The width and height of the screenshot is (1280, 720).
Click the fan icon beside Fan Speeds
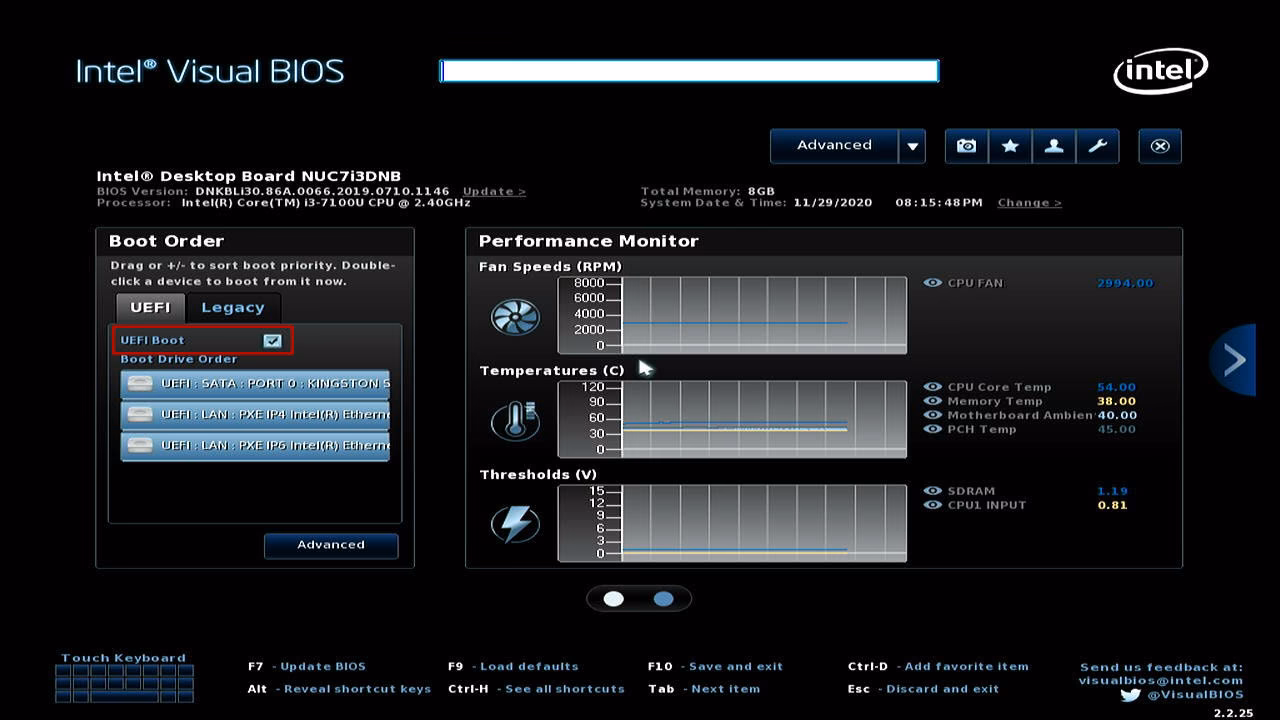click(514, 316)
